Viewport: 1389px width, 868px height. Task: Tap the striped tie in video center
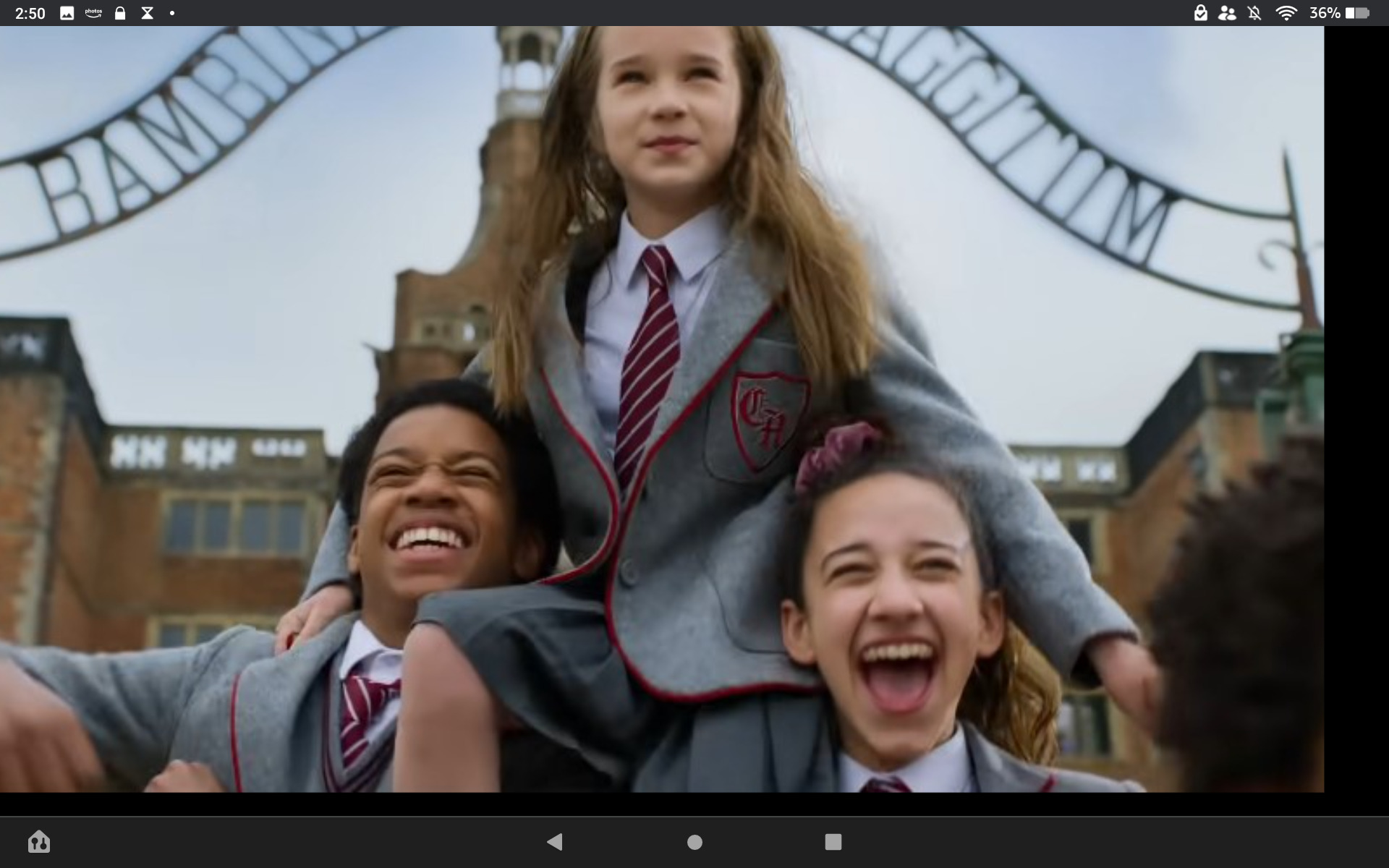coord(649,354)
